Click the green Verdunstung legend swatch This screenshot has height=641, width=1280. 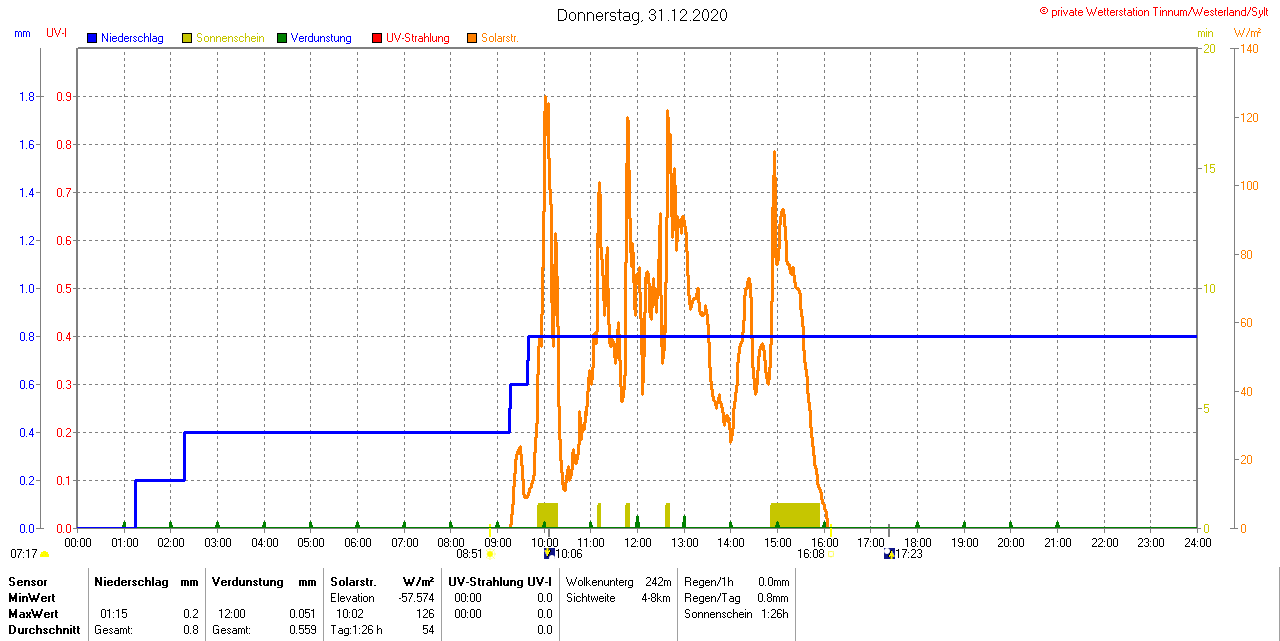tap(282, 38)
